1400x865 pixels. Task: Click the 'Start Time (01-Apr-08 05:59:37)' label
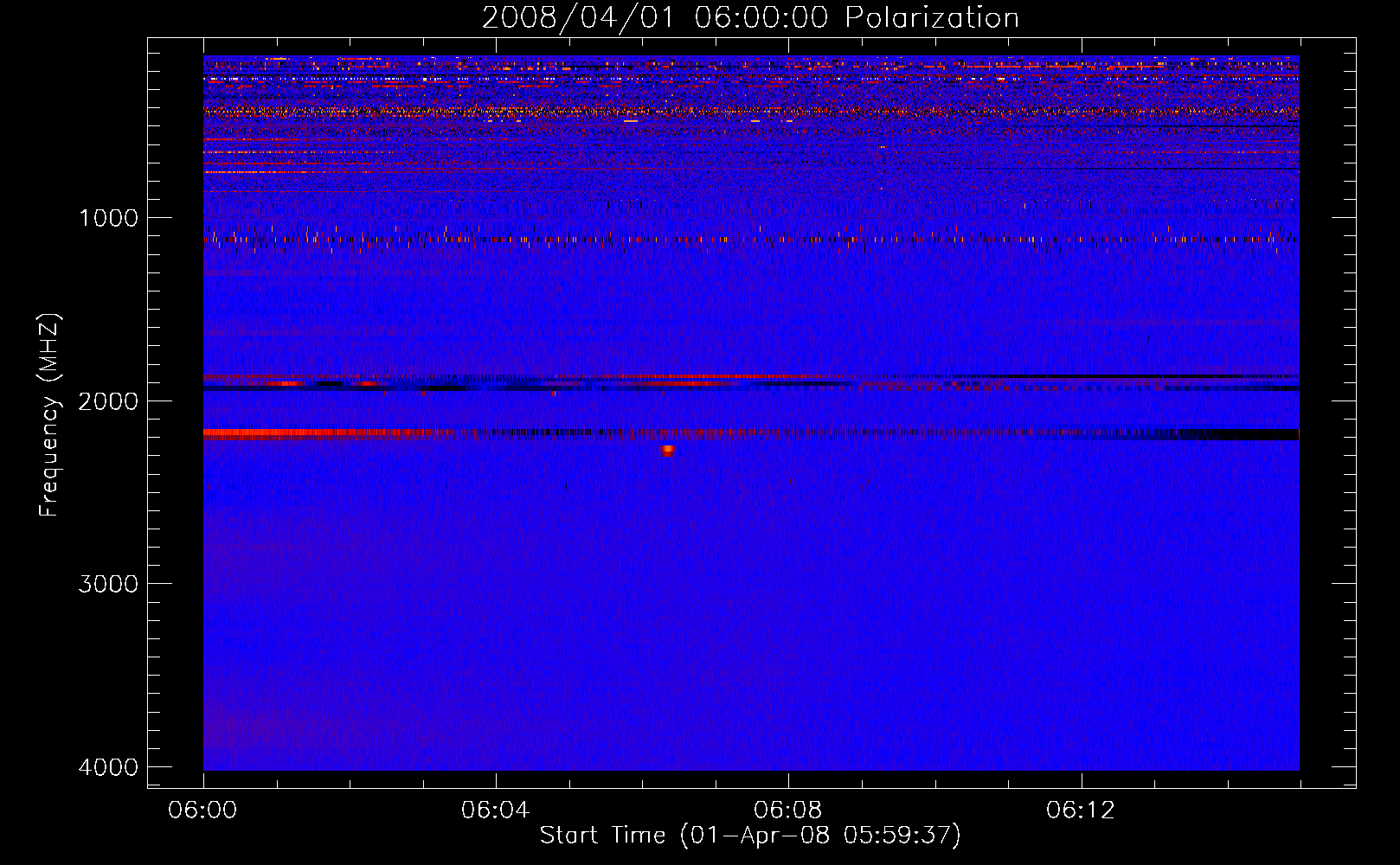click(750, 836)
